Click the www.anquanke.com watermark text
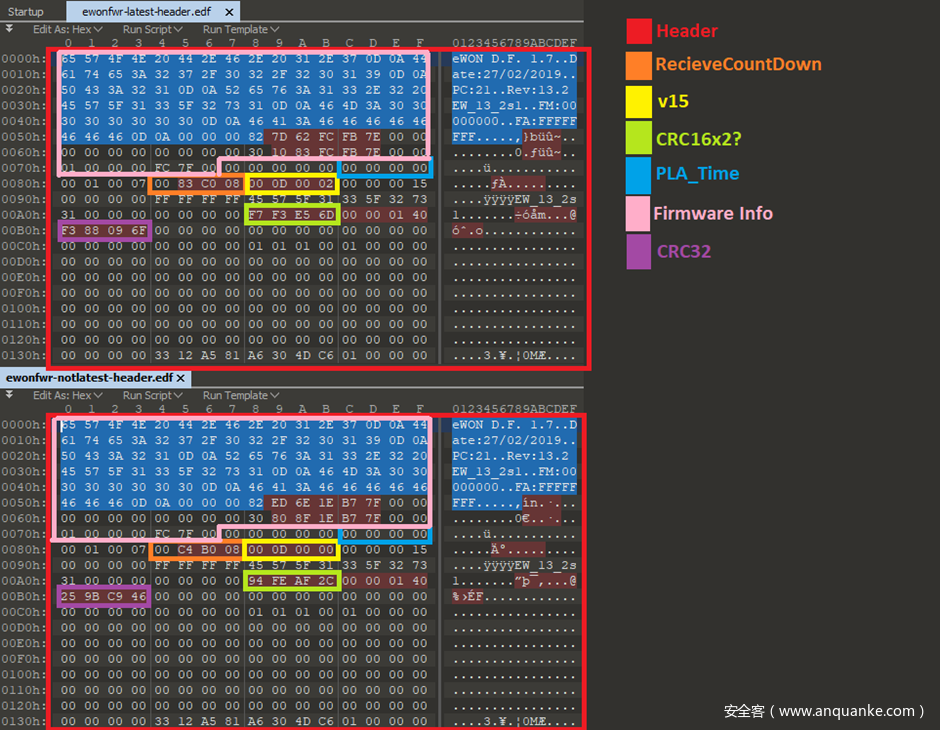The width and height of the screenshot is (940, 730). (825, 711)
